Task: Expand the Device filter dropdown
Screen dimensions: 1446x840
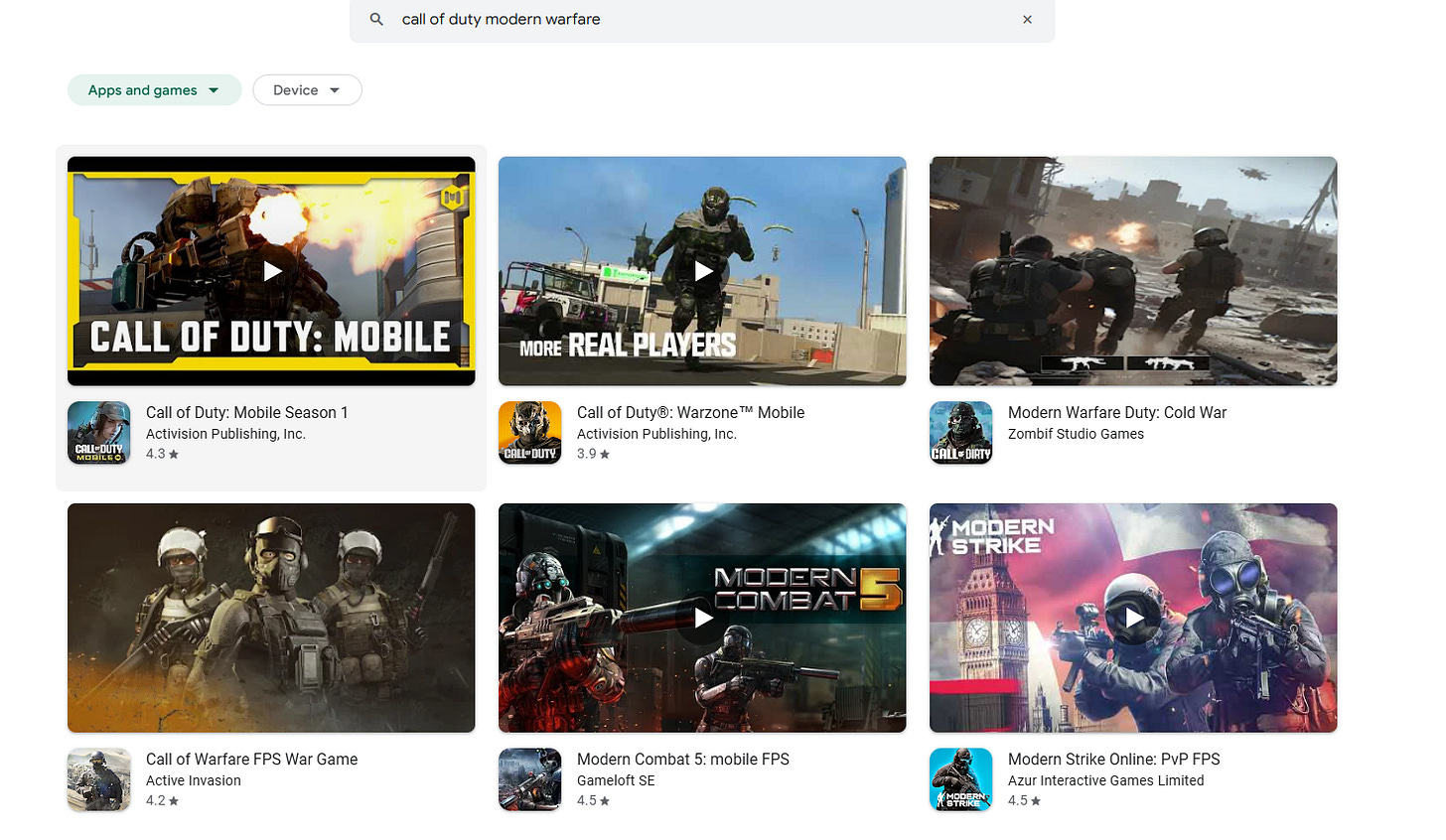Action: [x=307, y=90]
